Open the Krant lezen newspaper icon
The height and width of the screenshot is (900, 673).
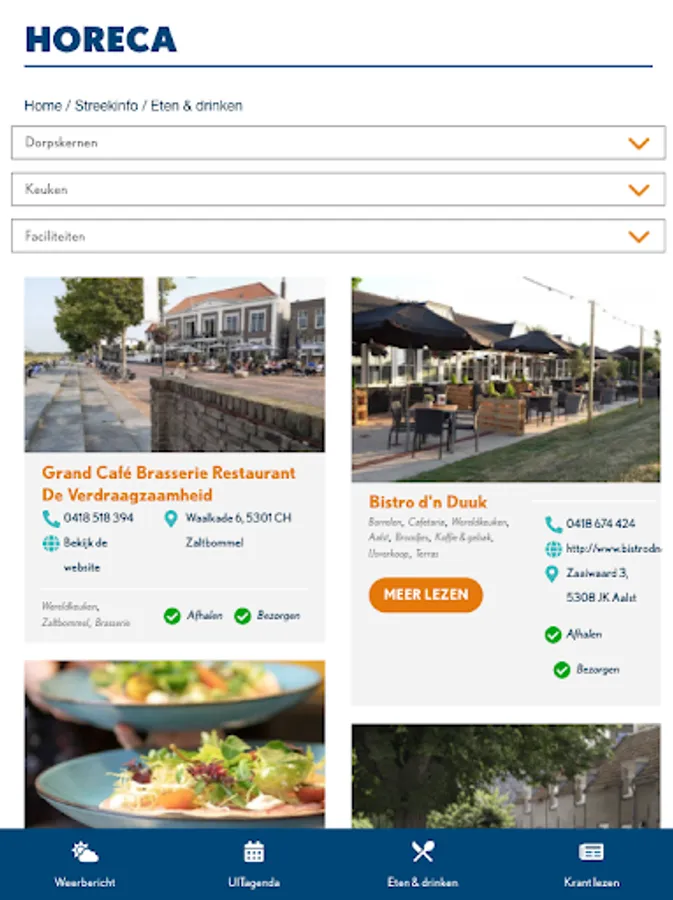coord(591,852)
